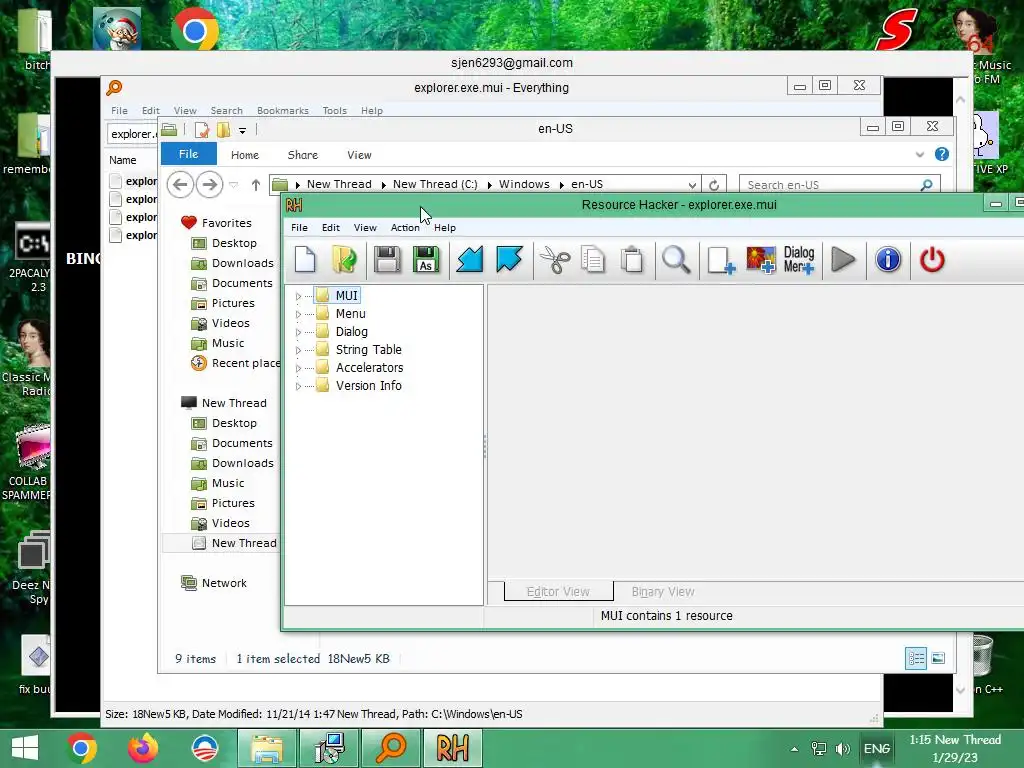Switch Explorer to large icons view

tap(938, 658)
